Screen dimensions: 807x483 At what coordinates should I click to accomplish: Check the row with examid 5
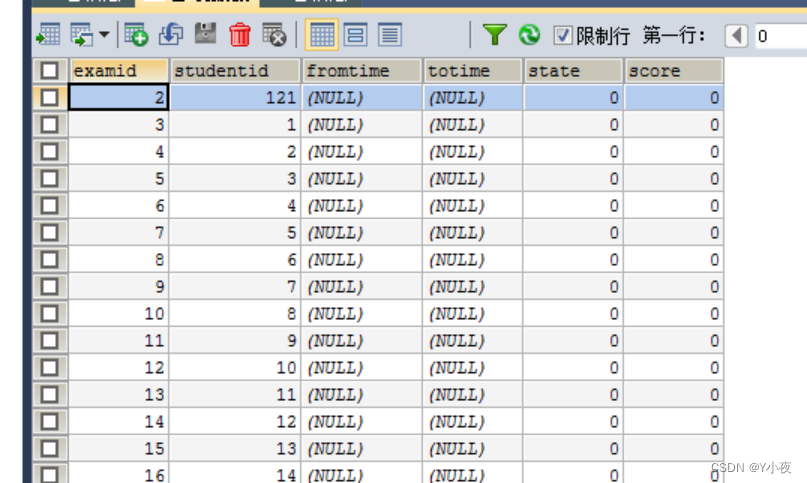click(x=50, y=179)
